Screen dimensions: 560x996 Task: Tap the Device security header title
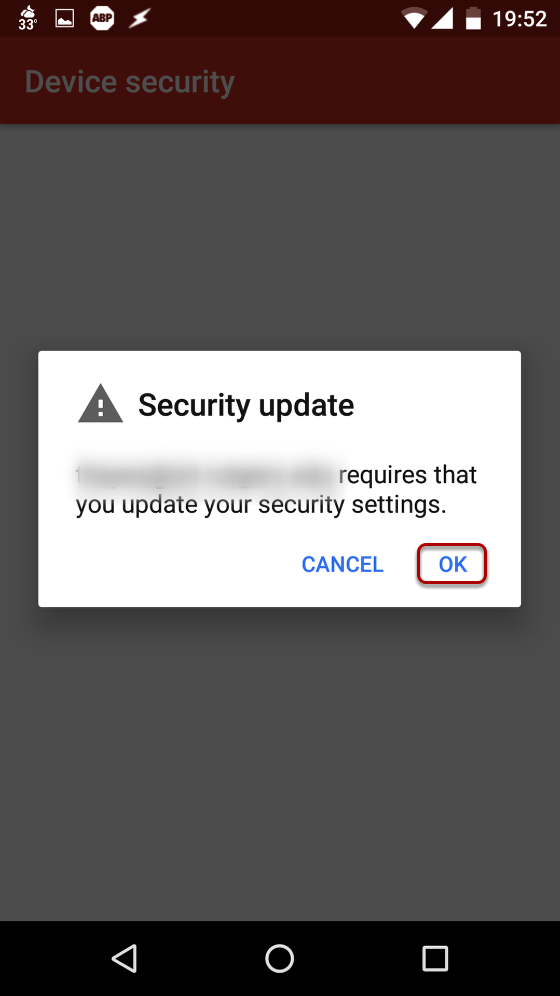(130, 82)
